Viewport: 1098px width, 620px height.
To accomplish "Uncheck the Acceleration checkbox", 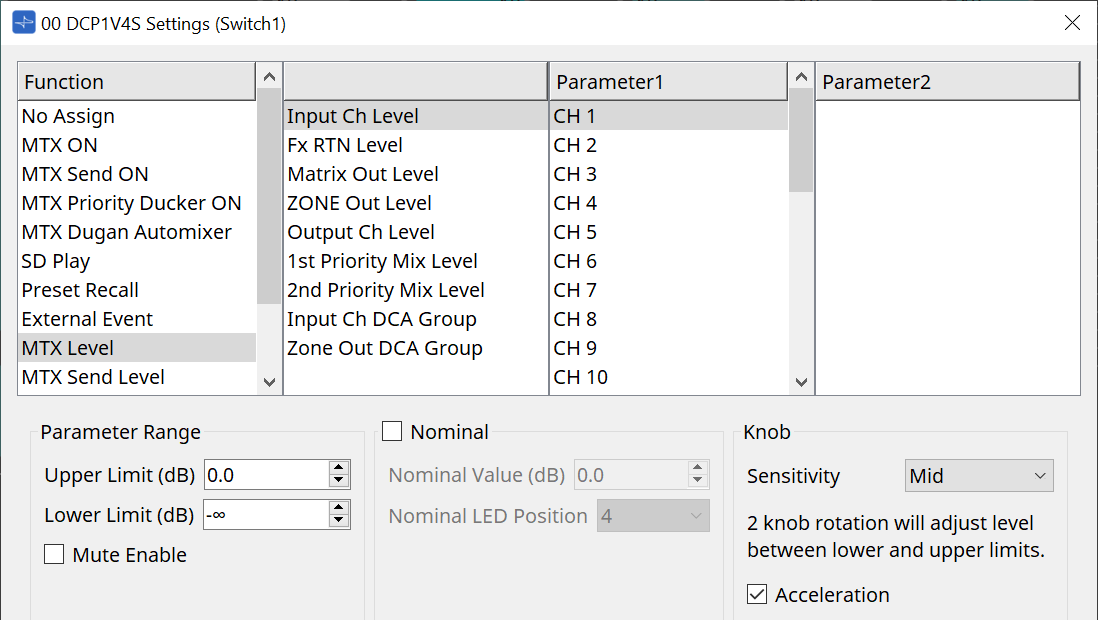I will pyautogui.click(x=757, y=595).
